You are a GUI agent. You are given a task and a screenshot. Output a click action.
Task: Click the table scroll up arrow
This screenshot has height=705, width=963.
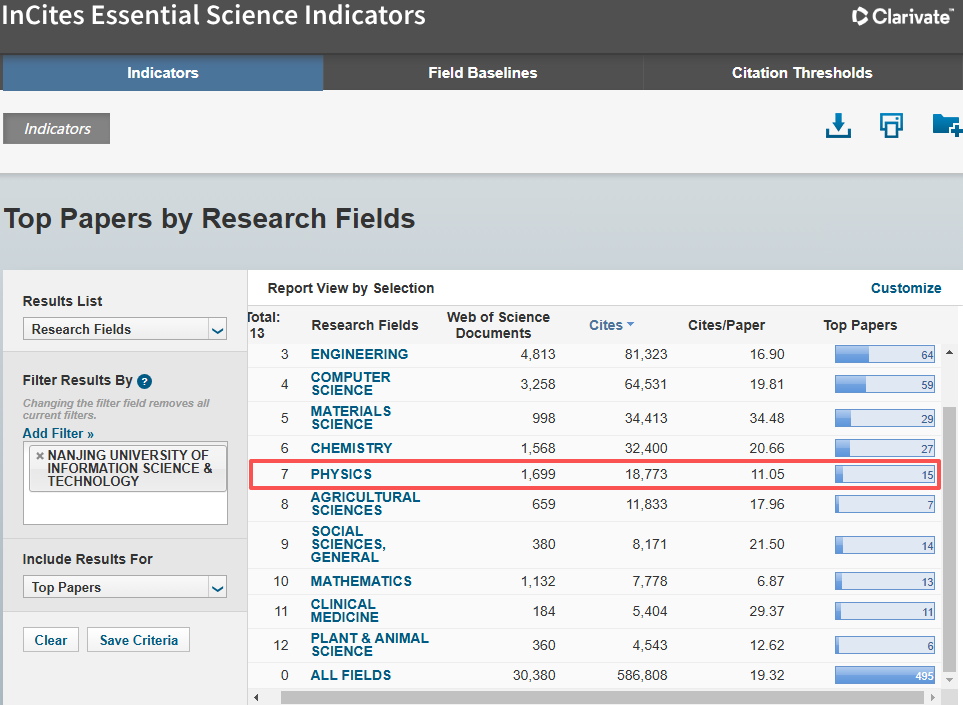click(x=949, y=352)
